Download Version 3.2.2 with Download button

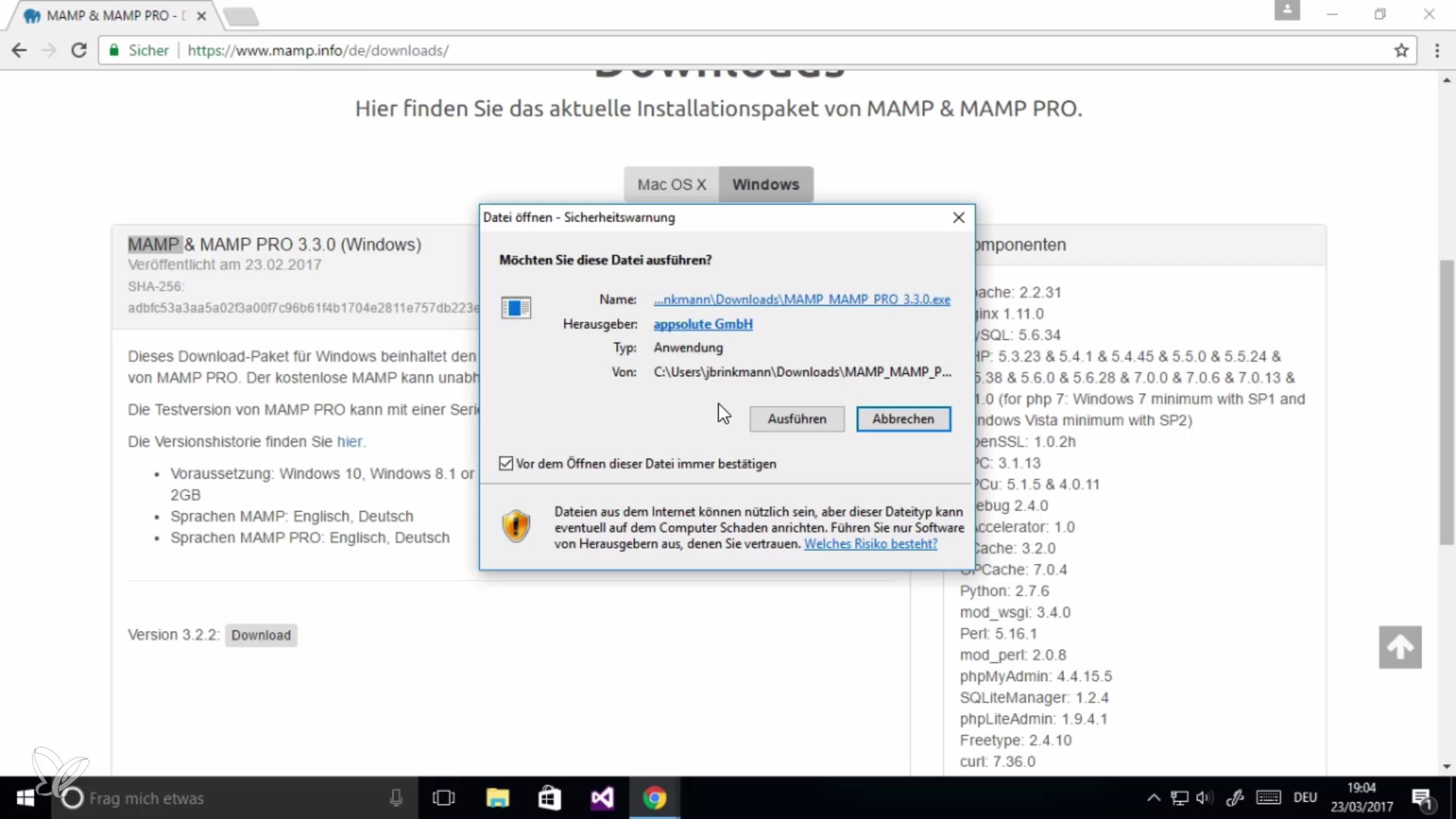[261, 635]
